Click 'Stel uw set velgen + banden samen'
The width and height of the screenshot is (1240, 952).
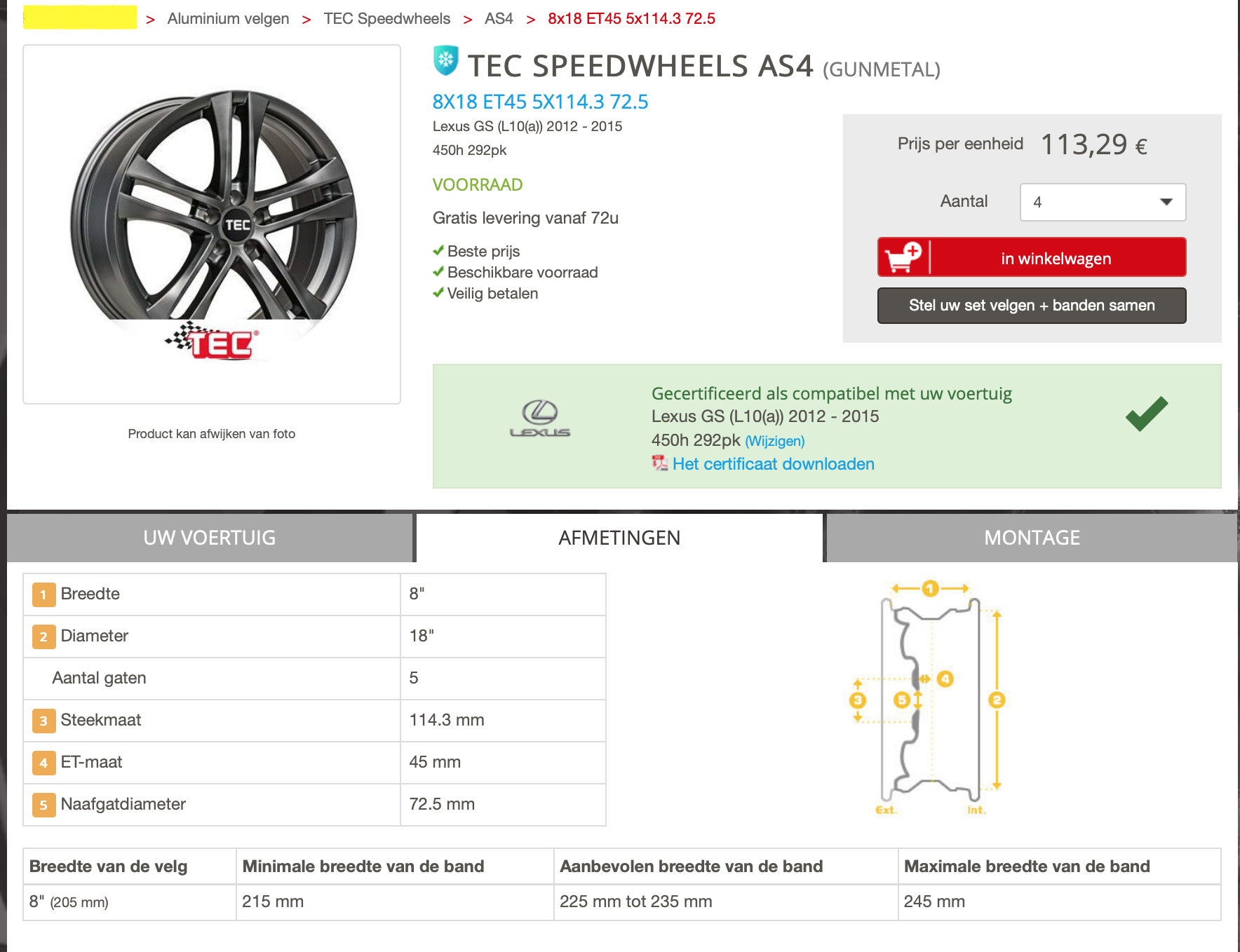[x=1031, y=306]
